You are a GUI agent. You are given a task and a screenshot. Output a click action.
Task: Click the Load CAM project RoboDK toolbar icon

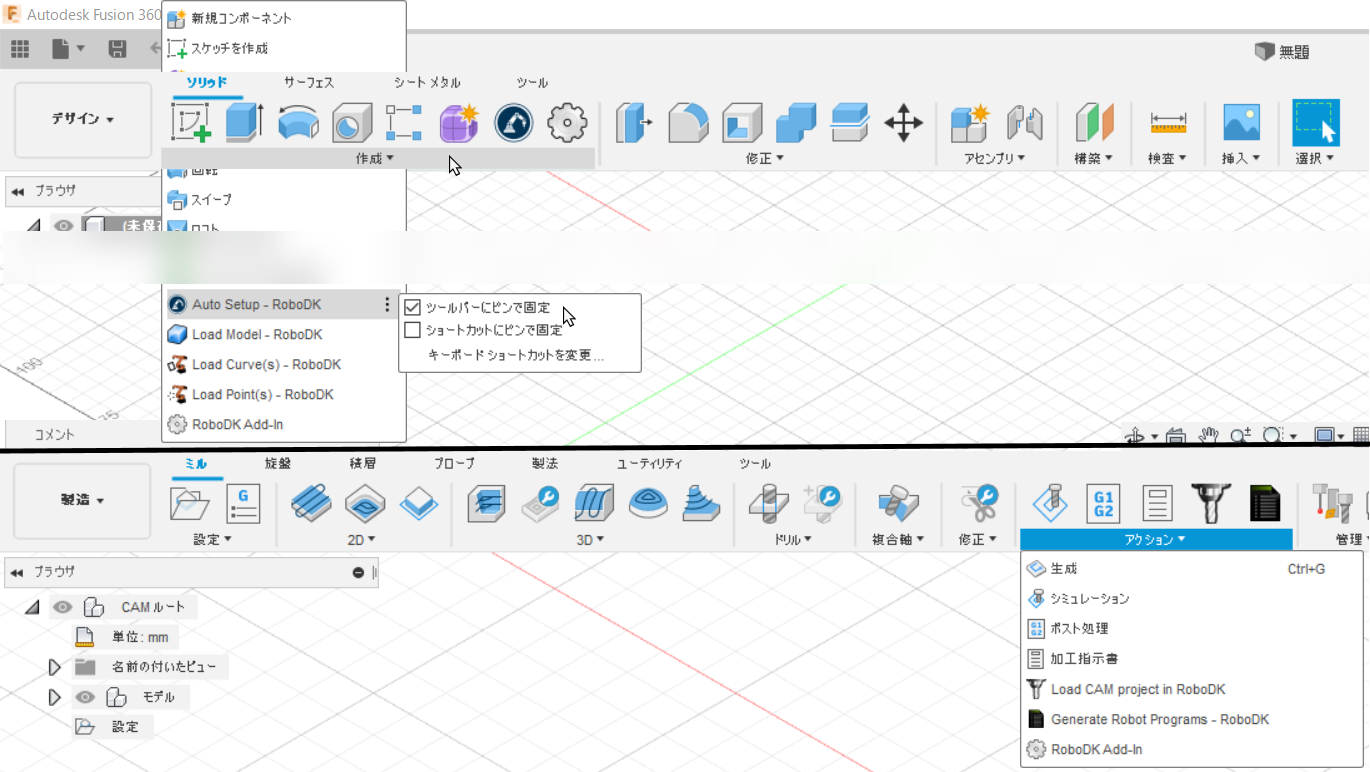click(x=1210, y=503)
